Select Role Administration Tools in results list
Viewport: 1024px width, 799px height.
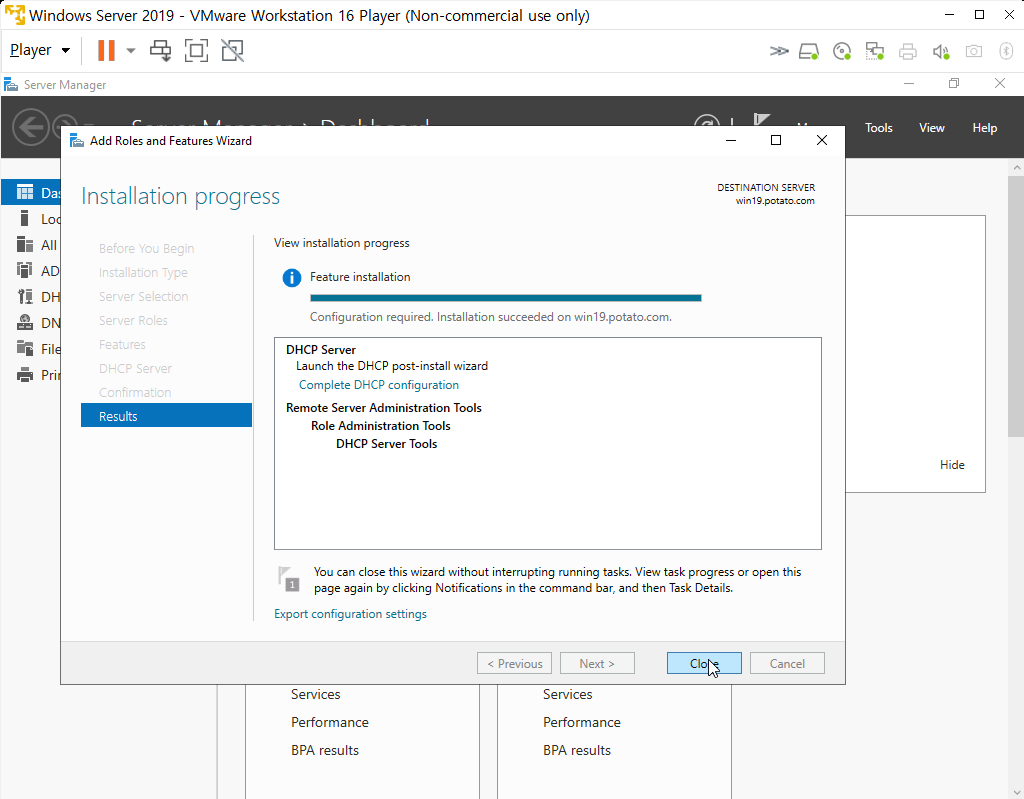[381, 425]
